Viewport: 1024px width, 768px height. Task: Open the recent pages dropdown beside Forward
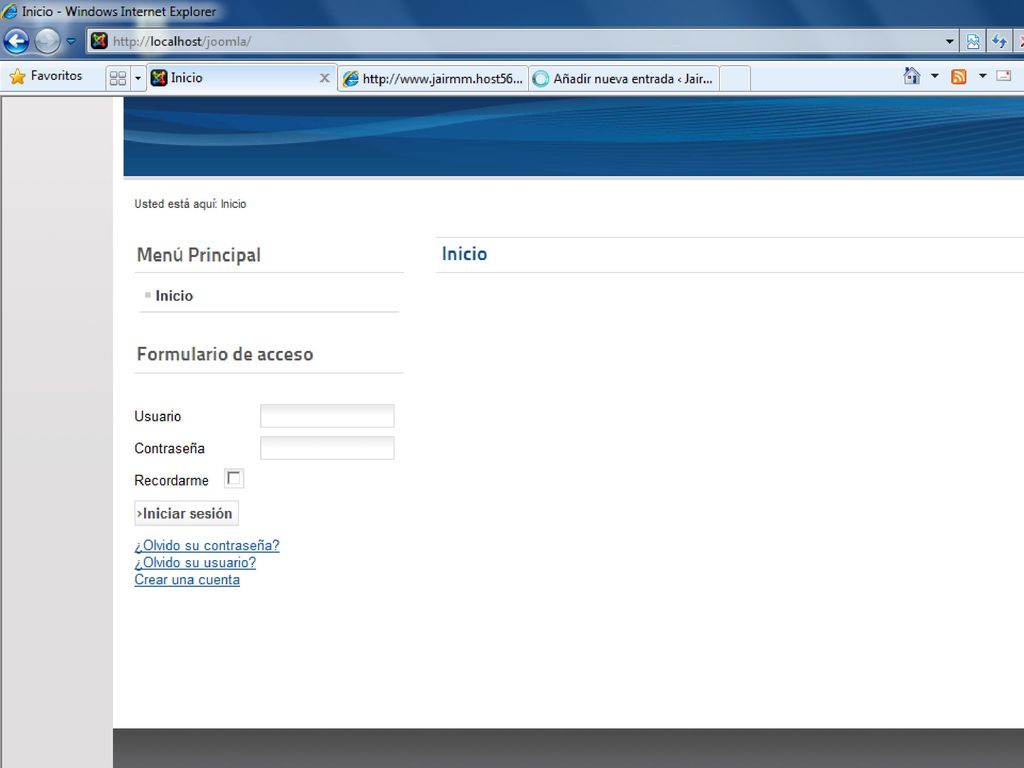click(x=71, y=41)
